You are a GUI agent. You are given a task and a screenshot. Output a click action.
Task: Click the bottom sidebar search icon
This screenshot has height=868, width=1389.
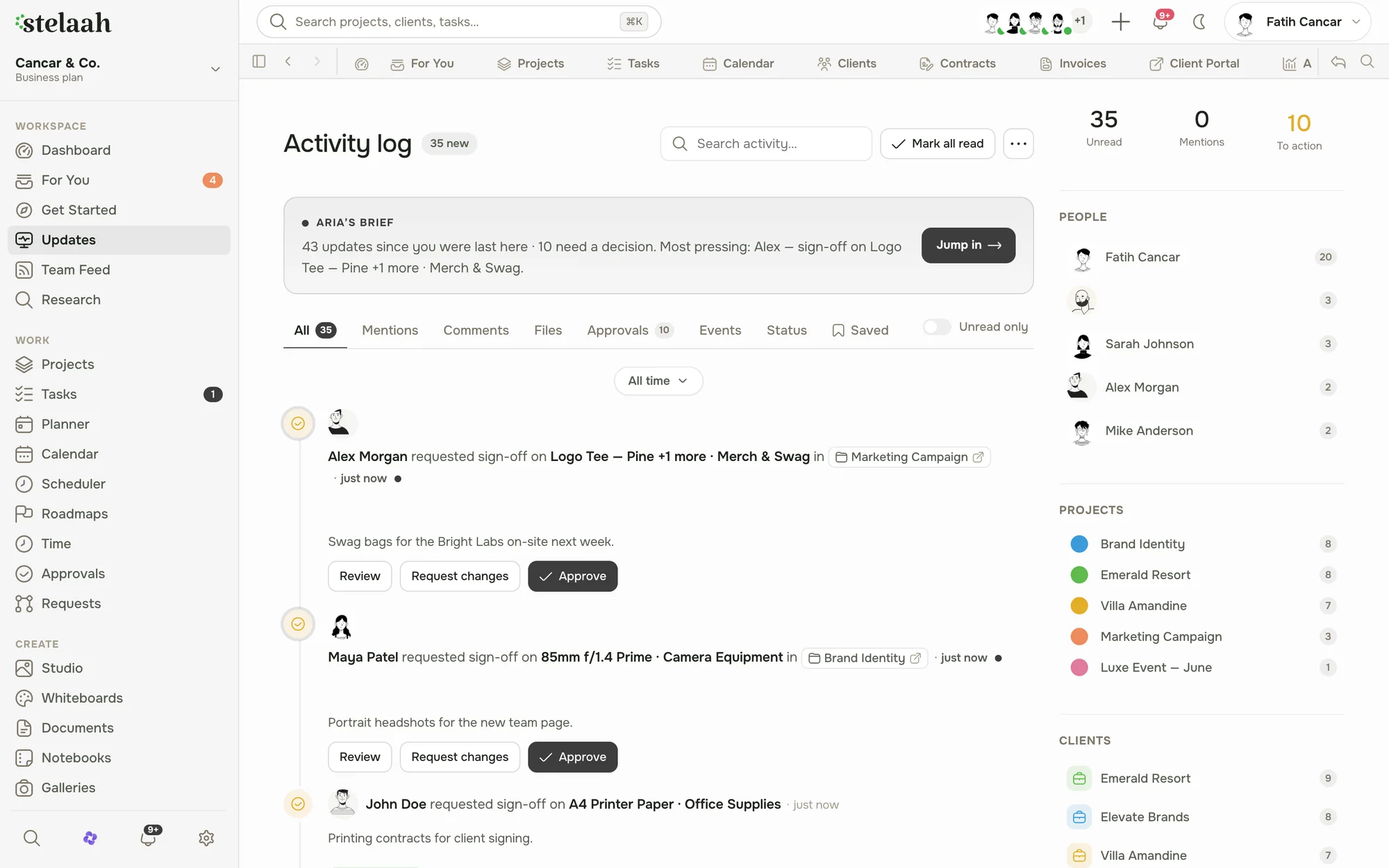coord(31,837)
